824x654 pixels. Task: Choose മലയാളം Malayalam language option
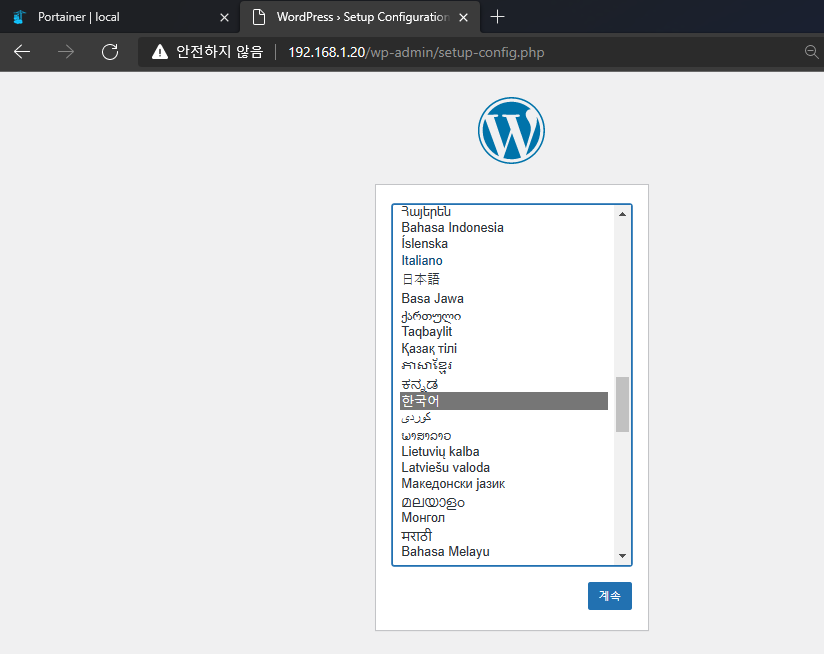point(504,502)
